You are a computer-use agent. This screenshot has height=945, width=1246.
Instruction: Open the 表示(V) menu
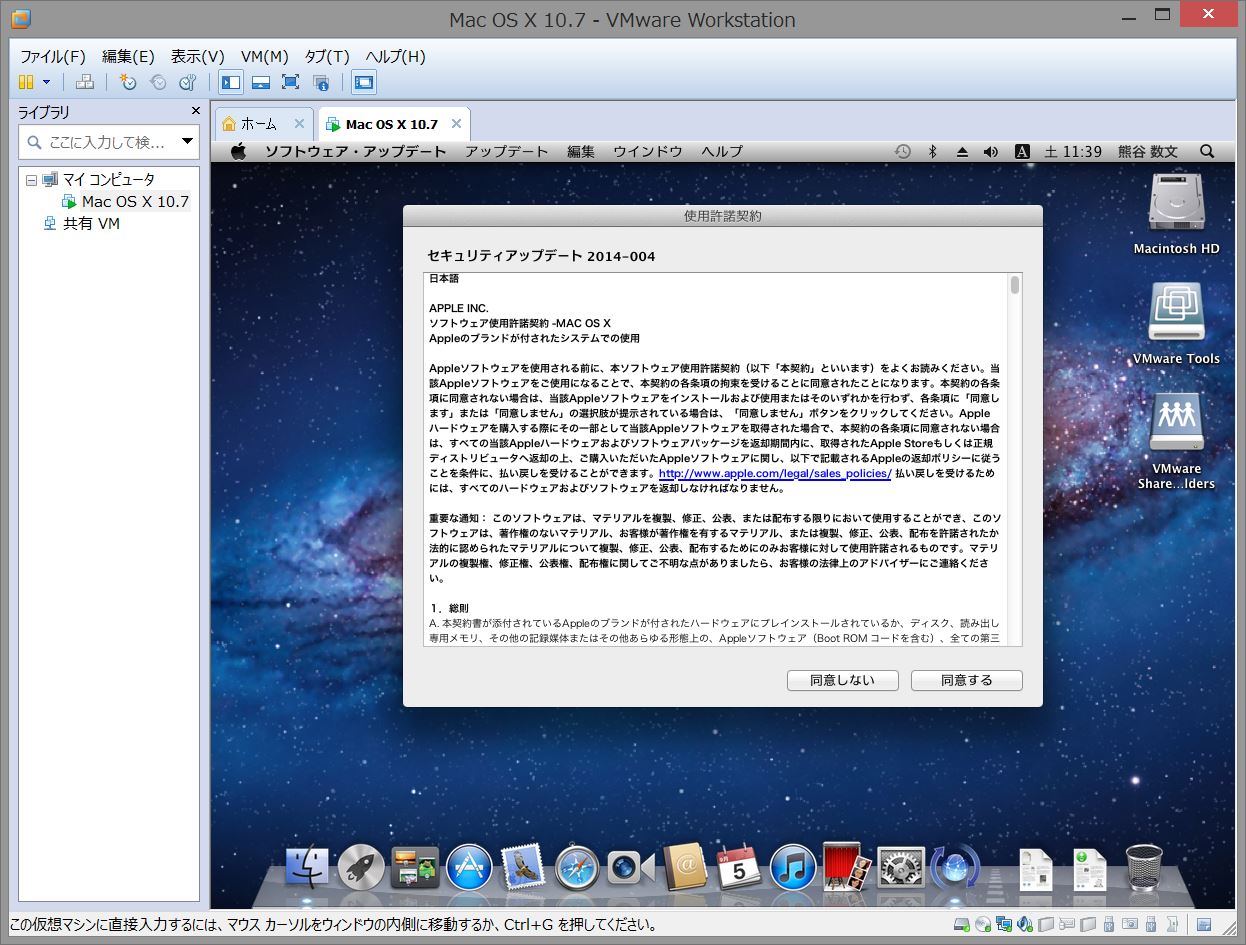click(197, 56)
